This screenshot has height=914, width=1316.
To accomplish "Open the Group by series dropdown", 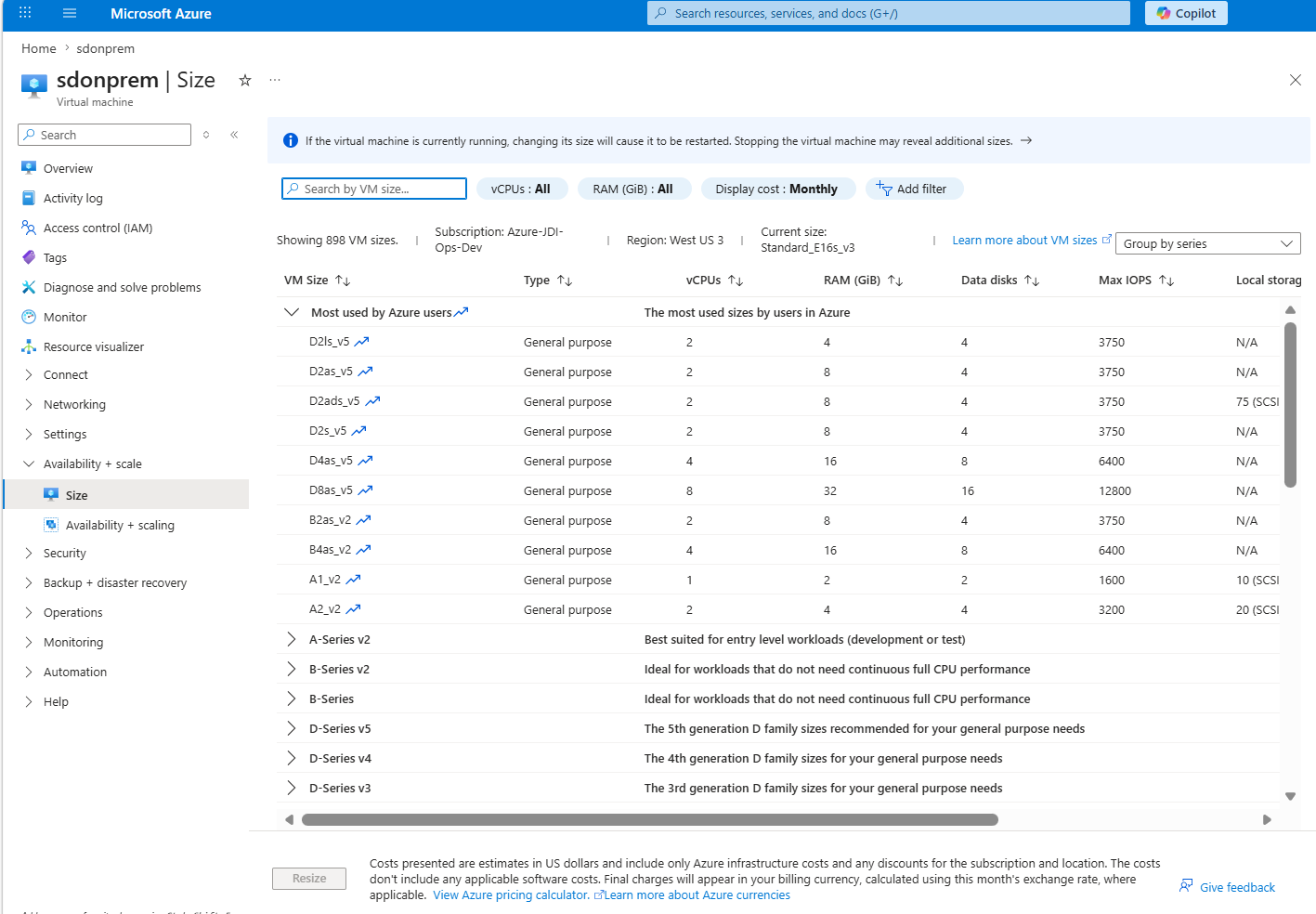I will coord(1207,243).
